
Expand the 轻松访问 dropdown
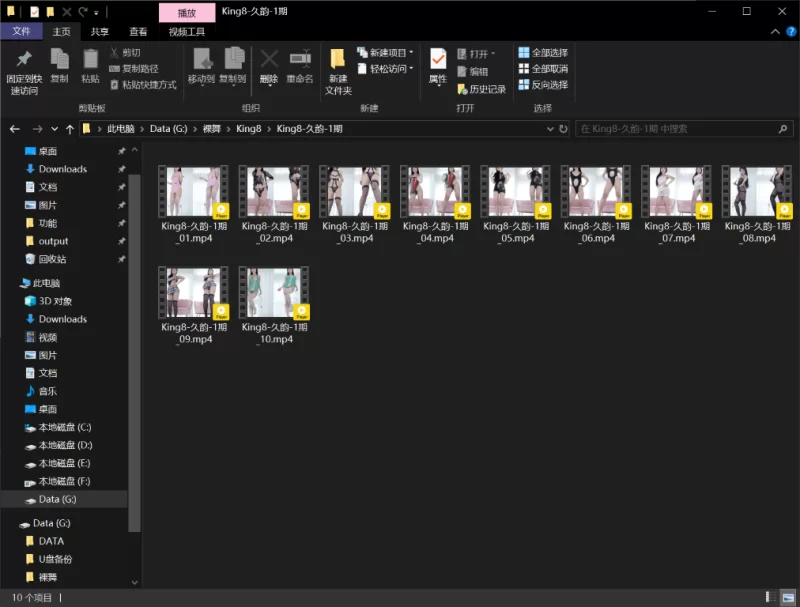click(x=387, y=69)
